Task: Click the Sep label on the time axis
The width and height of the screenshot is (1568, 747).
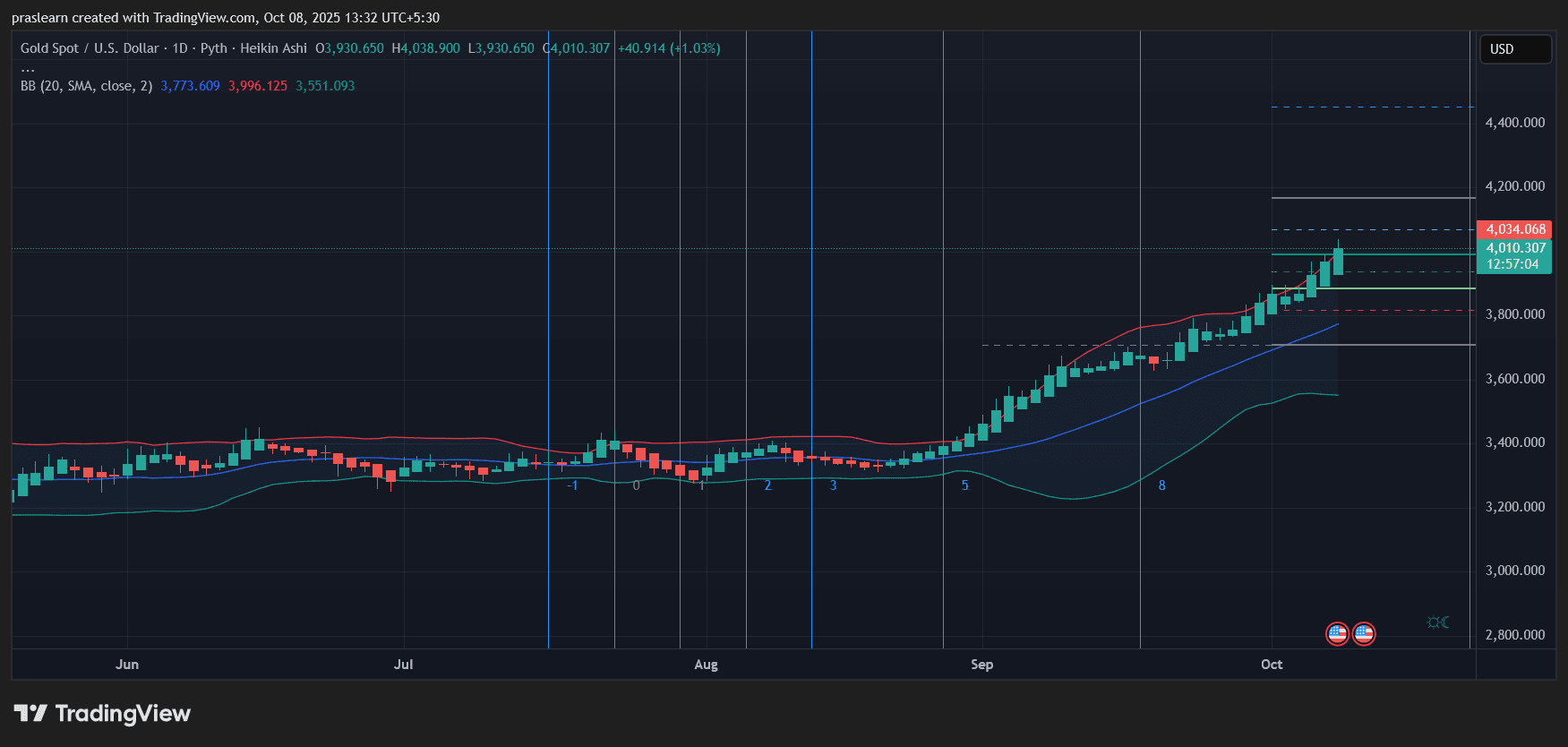Action: coord(981,665)
